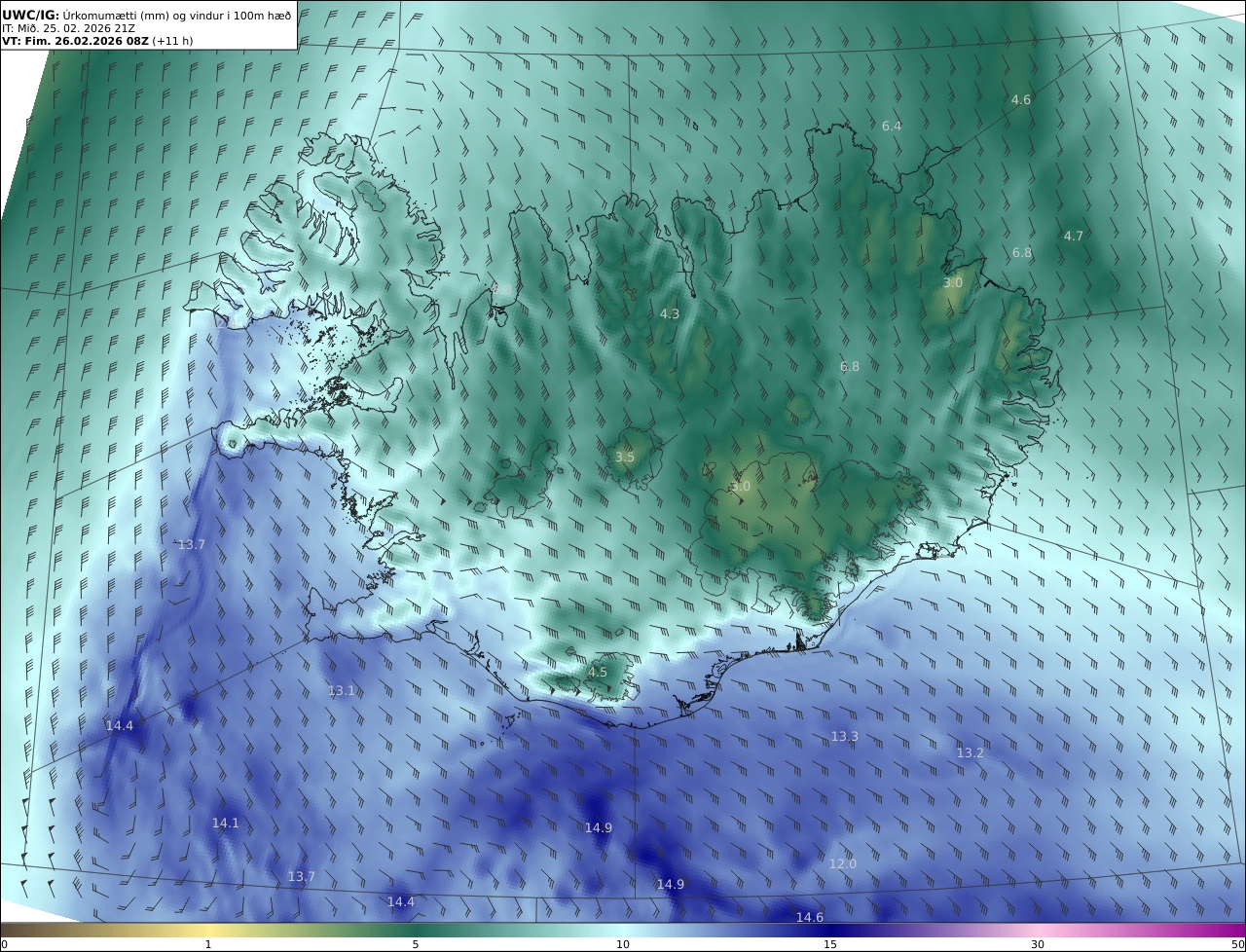Click the 'IT: Mið. 25. 02. 2026 21Z' line
The width and height of the screenshot is (1246, 952).
pos(68,28)
